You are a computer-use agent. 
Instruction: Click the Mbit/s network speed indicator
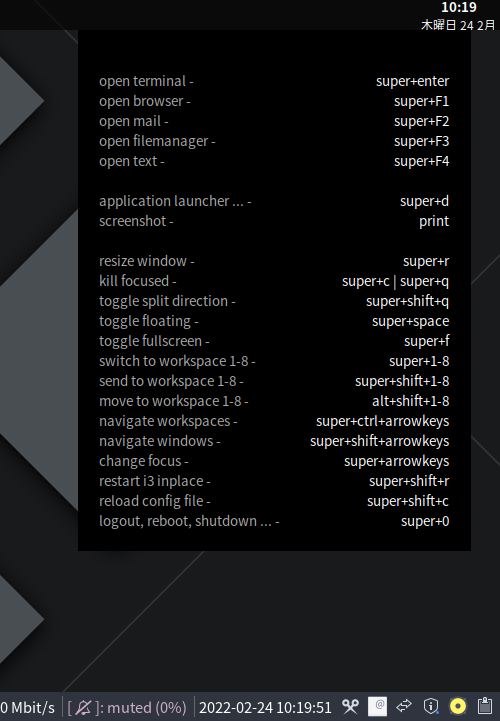[x=27, y=707]
